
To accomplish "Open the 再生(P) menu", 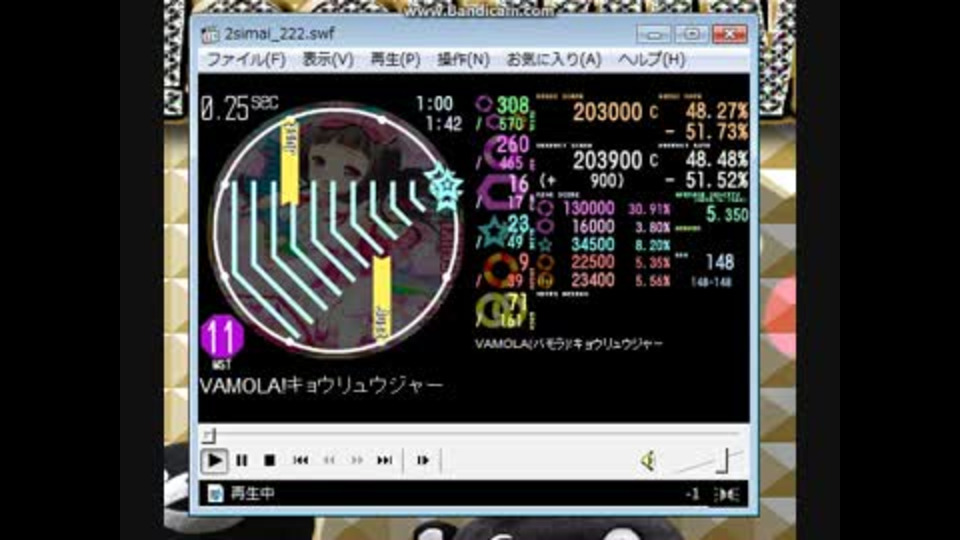I will tap(396, 59).
